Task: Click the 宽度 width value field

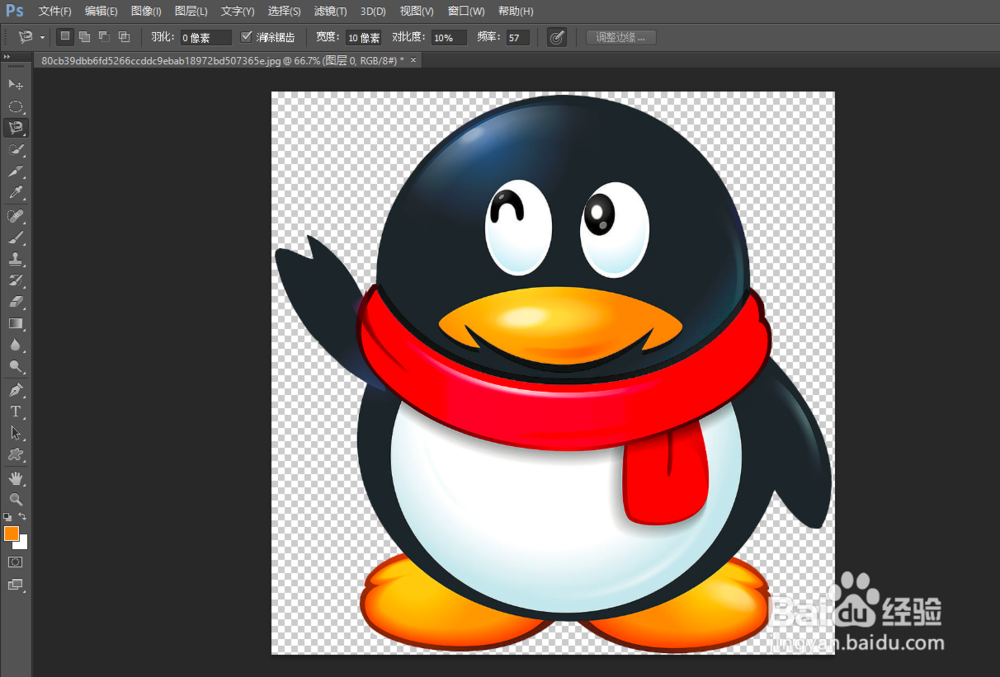Action: click(363, 38)
